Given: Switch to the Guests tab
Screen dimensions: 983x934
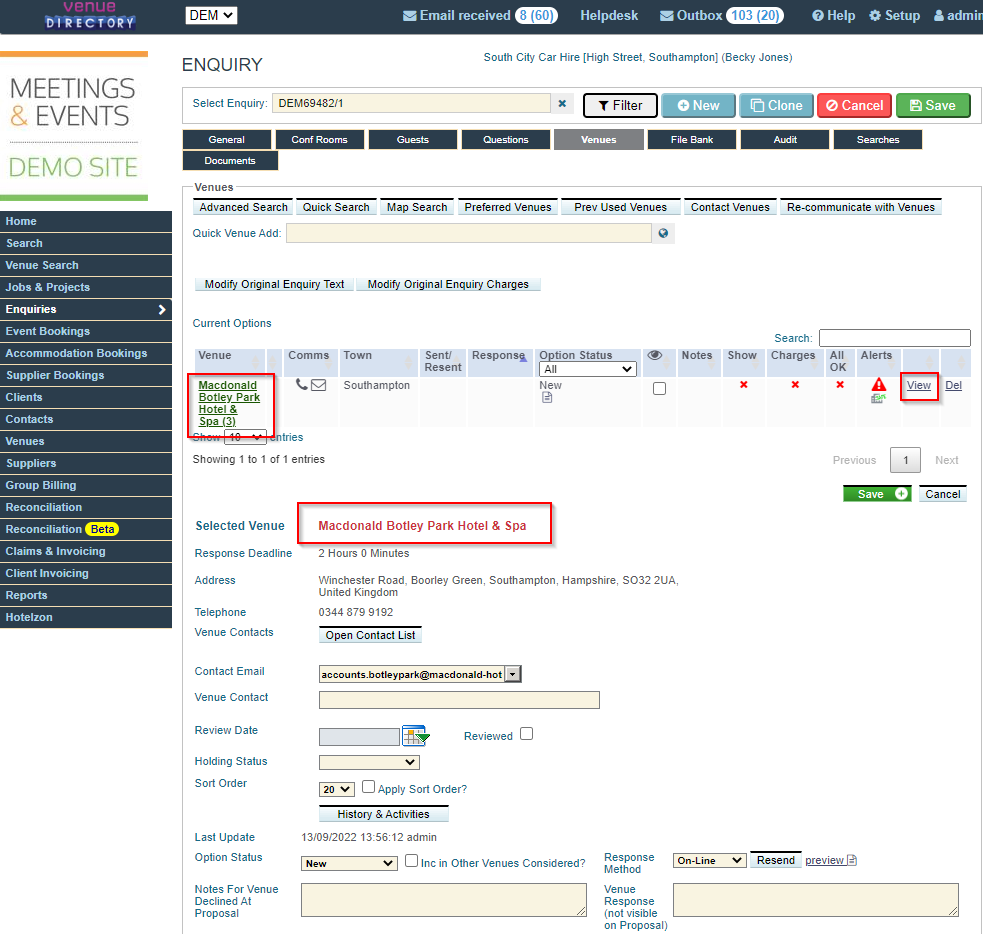Looking at the screenshot, I should (x=413, y=140).
